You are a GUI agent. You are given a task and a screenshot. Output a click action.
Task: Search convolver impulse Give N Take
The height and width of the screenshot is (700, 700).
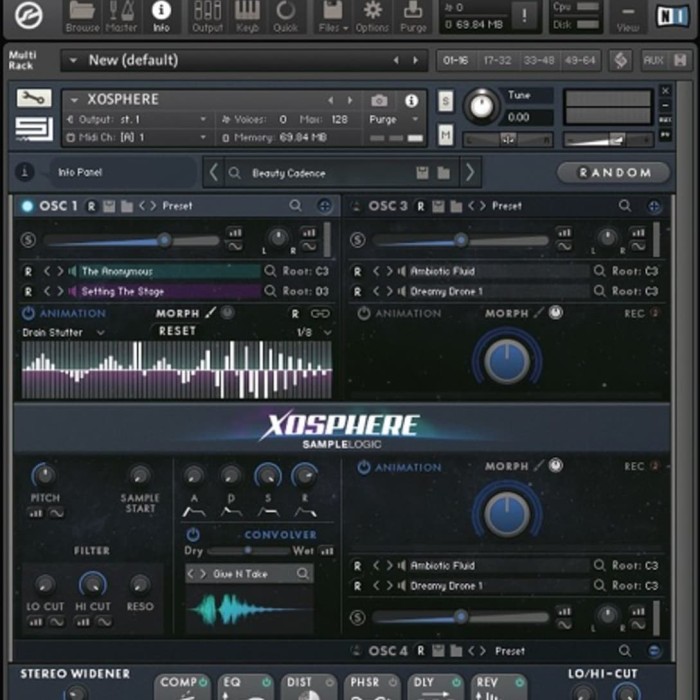click(303, 573)
